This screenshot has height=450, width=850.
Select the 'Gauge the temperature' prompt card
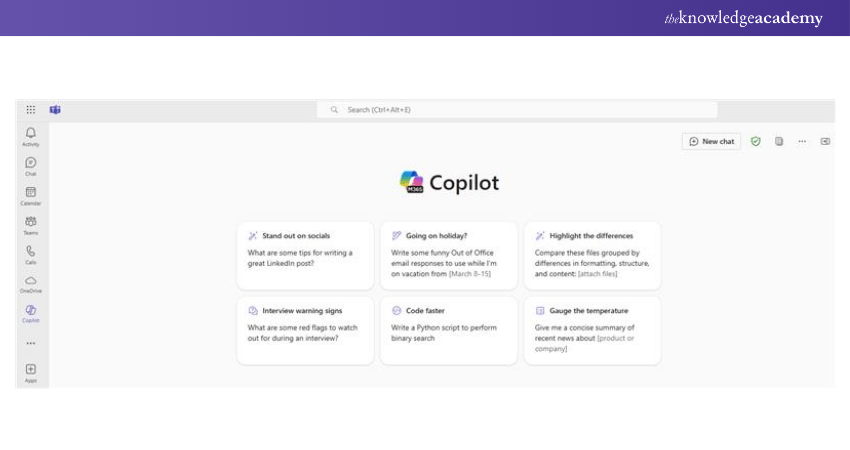tap(592, 329)
